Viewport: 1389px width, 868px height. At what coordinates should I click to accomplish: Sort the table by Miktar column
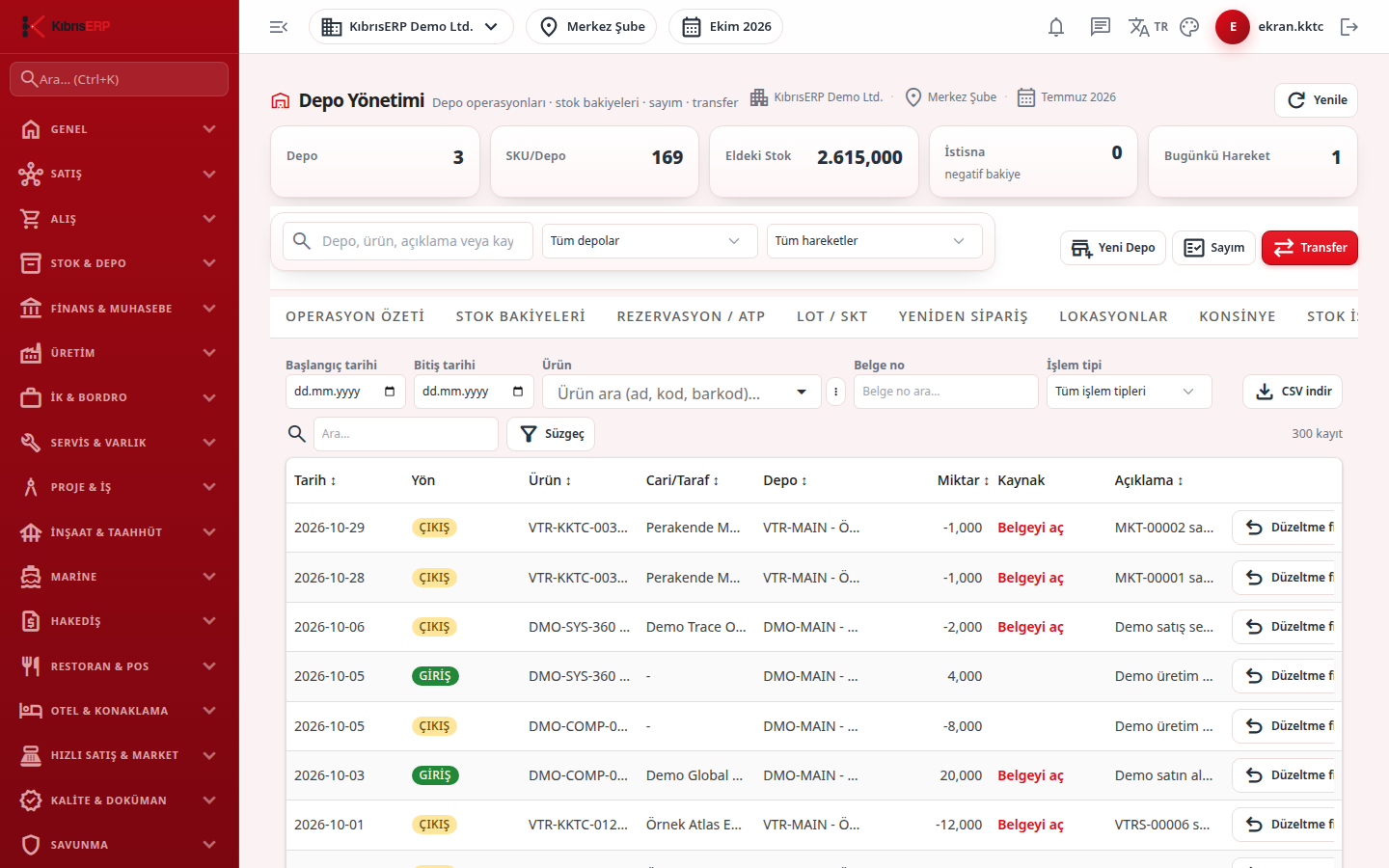(963, 480)
